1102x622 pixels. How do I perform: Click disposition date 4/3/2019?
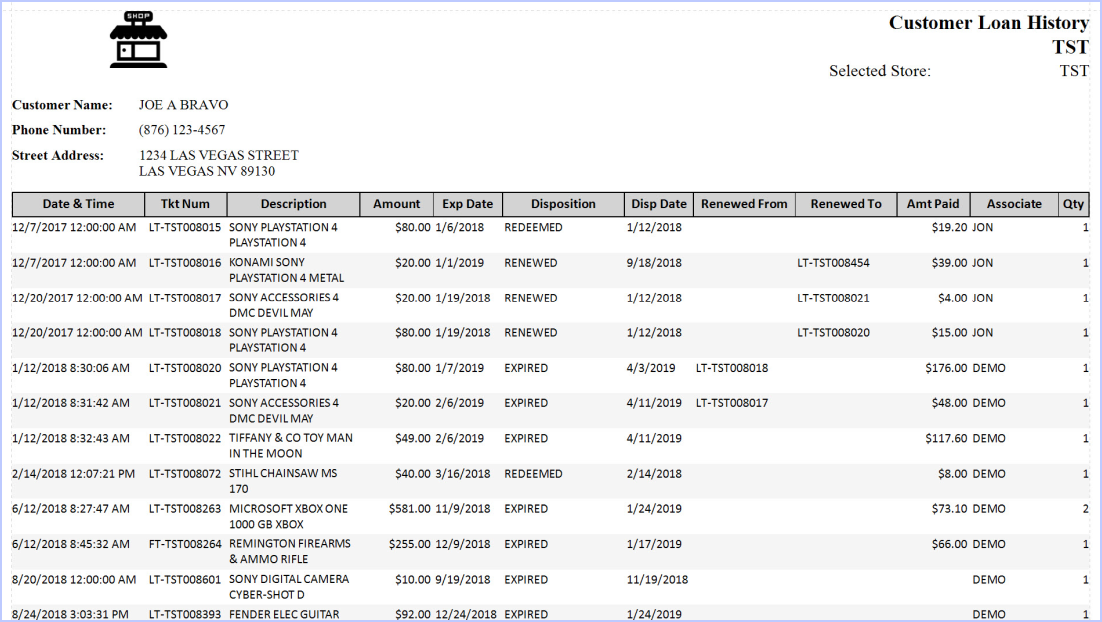tap(651, 368)
